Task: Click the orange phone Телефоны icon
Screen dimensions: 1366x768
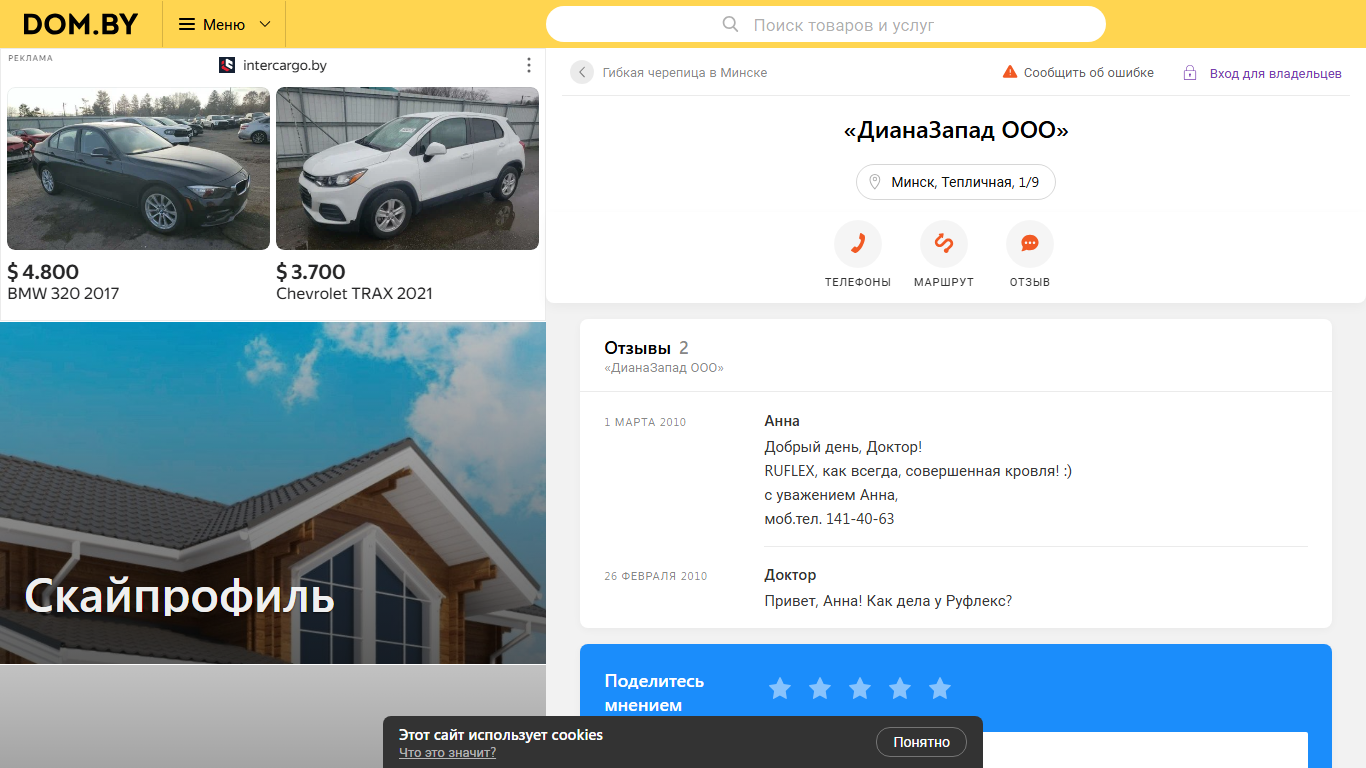Action: pos(858,244)
